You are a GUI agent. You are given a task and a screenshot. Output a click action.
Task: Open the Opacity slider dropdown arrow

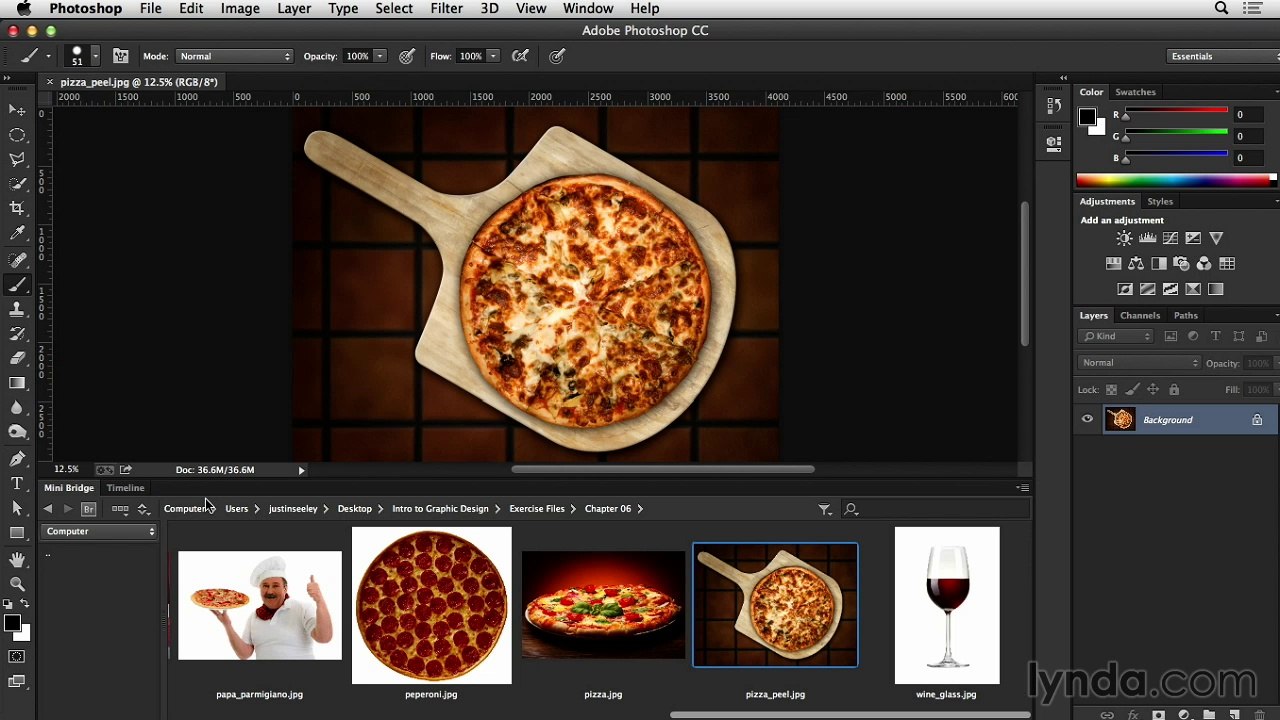[x=380, y=56]
